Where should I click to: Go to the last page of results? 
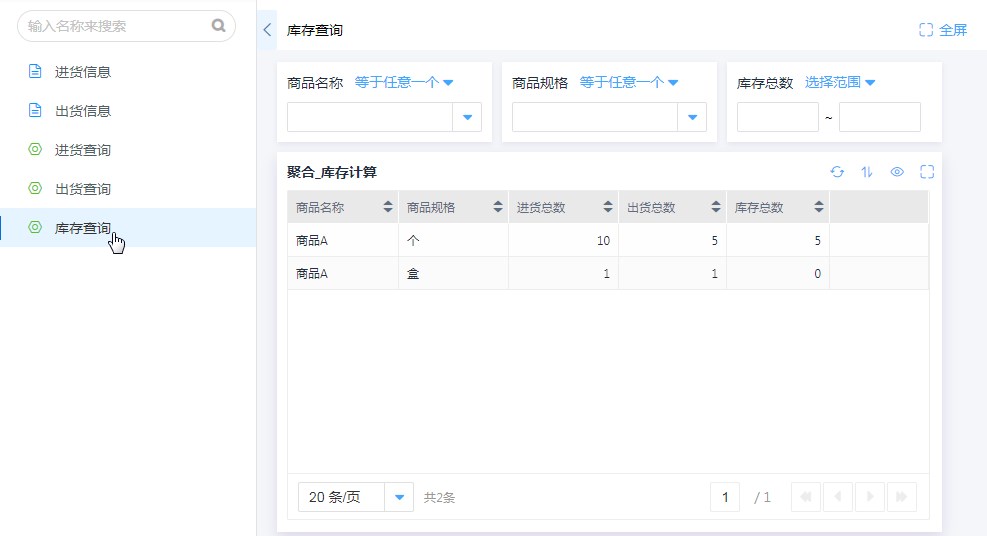901,497
